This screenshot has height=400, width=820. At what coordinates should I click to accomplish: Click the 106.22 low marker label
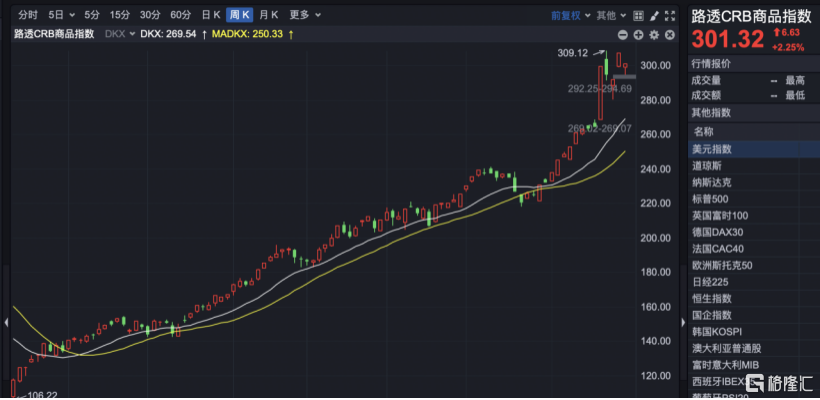point(42,395)
